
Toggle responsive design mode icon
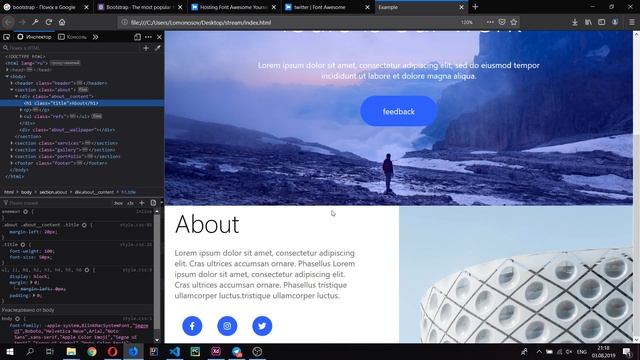[x=137, y=37]
